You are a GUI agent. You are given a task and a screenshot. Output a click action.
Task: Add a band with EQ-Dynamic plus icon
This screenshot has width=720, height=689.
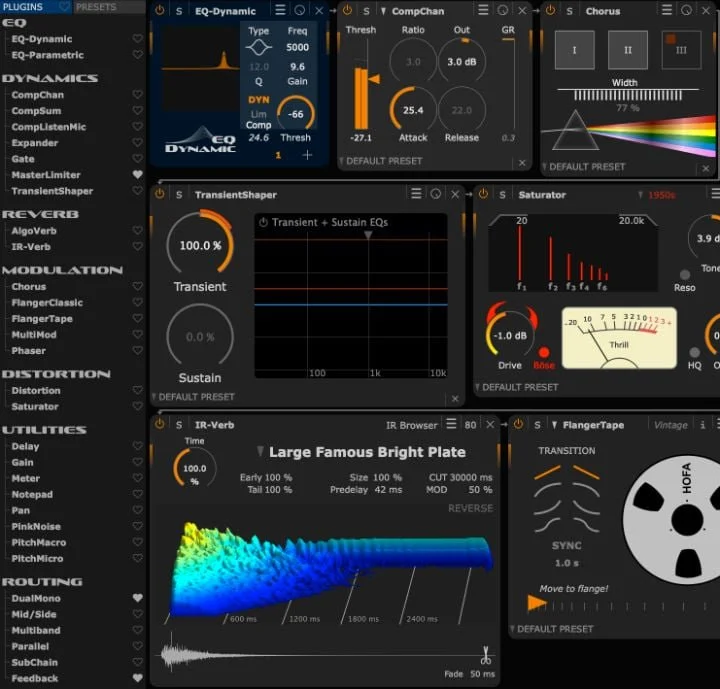[307, 155]
